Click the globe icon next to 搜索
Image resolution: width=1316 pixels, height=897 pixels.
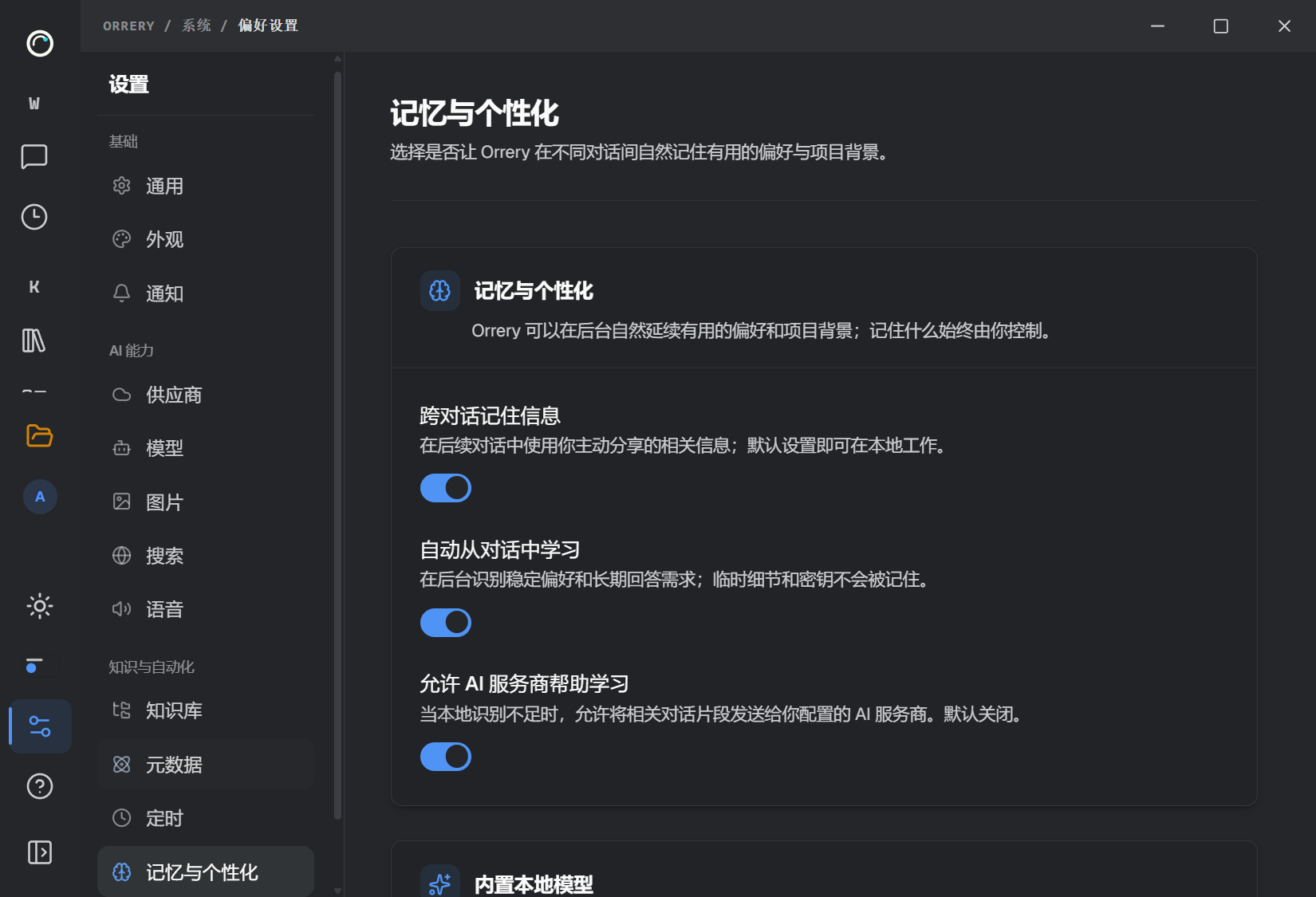[x=121, y=556]
